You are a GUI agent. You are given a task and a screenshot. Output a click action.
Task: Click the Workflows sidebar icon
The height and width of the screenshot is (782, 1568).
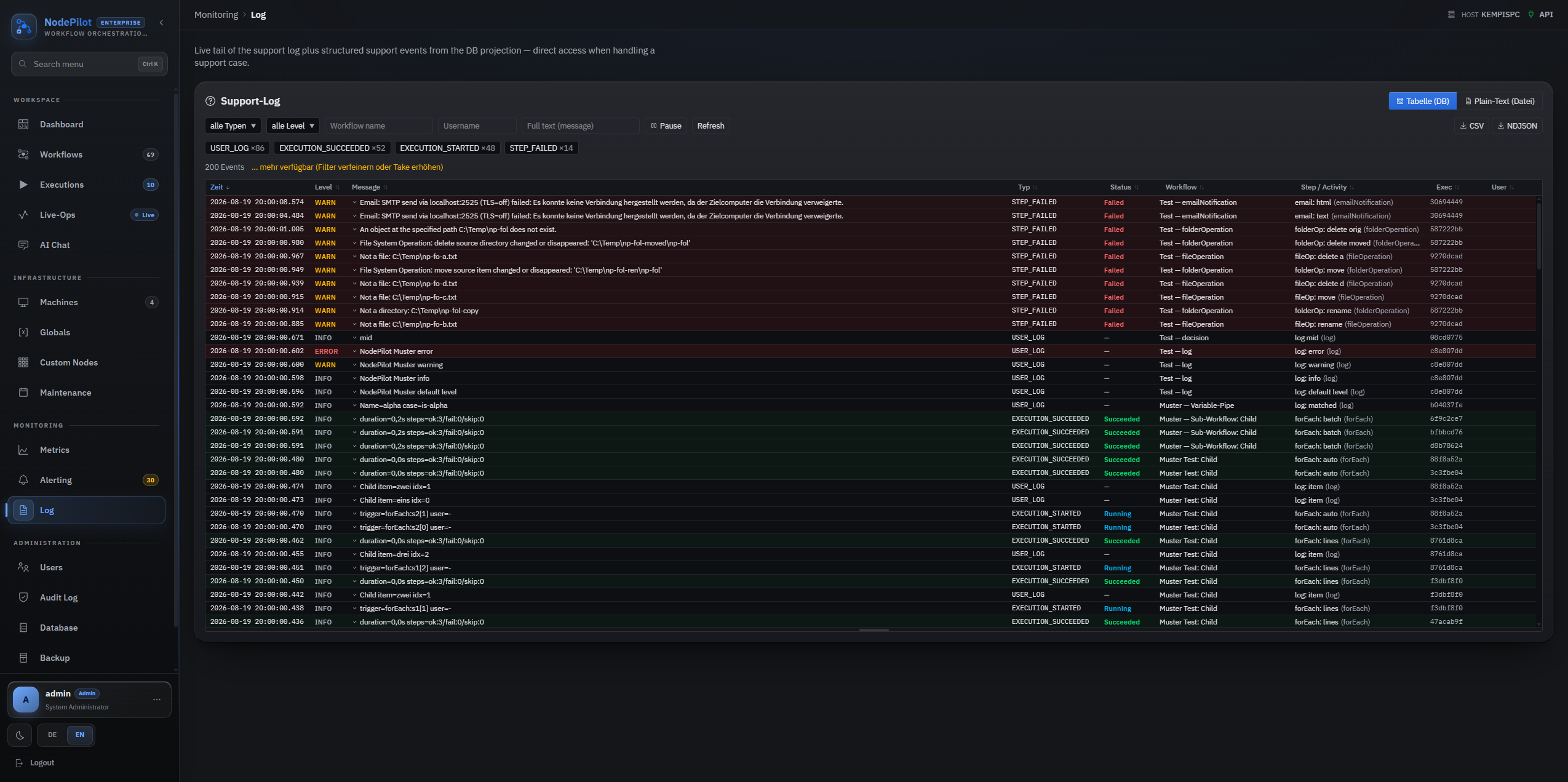[23, 154]
